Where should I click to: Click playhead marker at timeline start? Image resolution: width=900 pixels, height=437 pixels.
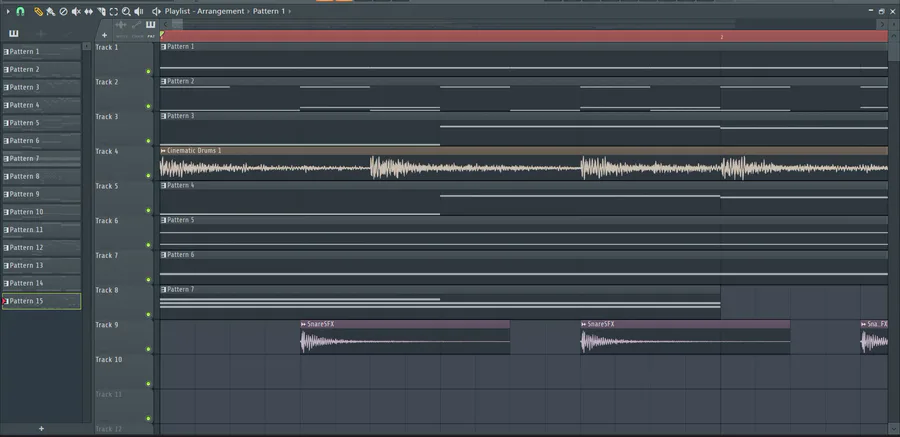(x=162, y=36)
